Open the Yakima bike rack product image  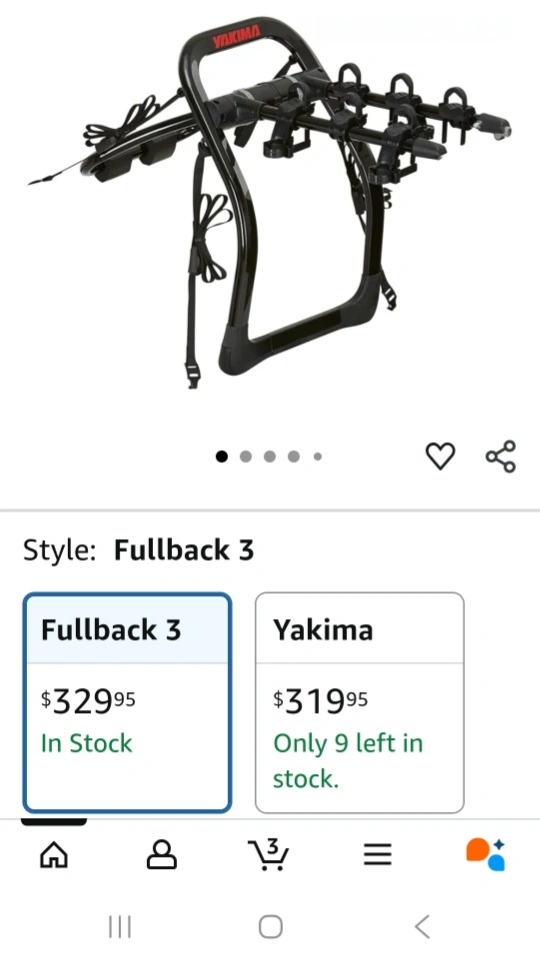(270, 202)
